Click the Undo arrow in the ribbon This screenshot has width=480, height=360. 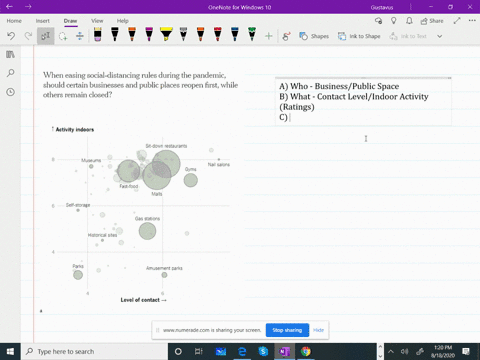(11, 36)
